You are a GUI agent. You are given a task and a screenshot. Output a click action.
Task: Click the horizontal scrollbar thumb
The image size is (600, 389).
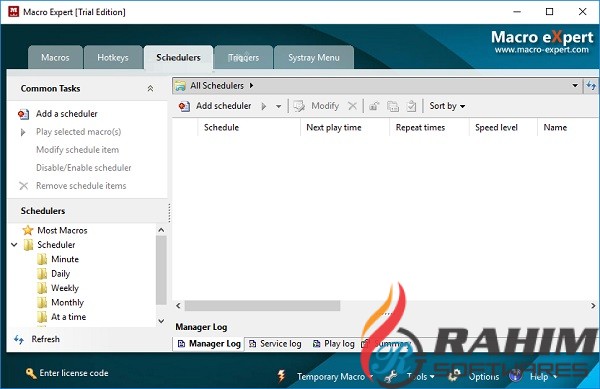point(262,306)
